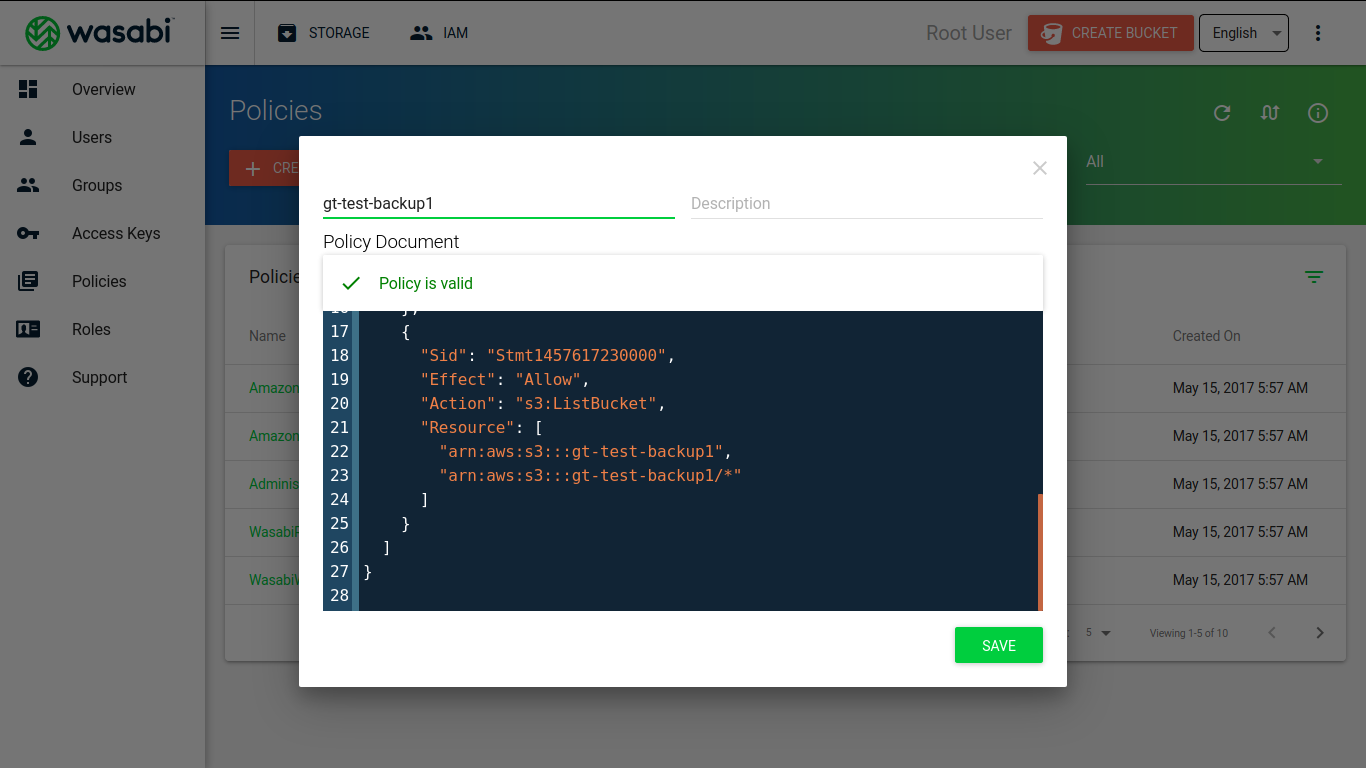Click the Wasabi logo
1366x768 pixels.
(100, 33)
